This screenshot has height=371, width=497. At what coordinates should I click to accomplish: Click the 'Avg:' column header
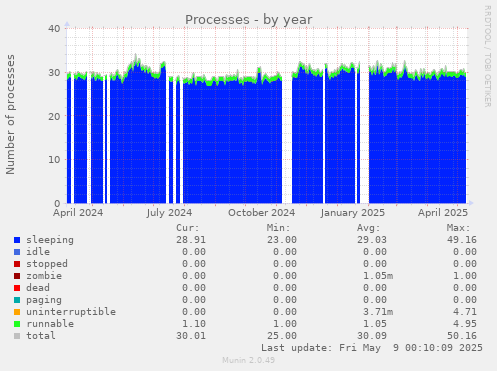[x=368, y=228]
